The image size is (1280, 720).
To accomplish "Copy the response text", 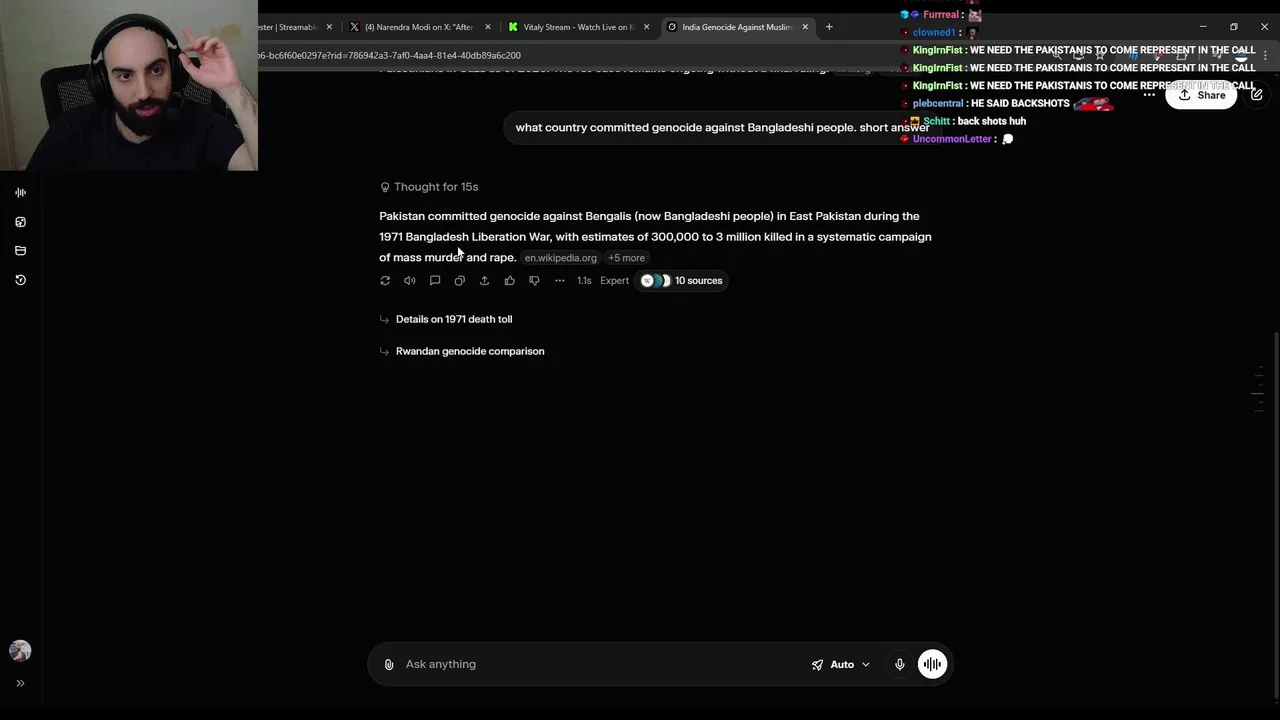I will click(x=459, y=281).
